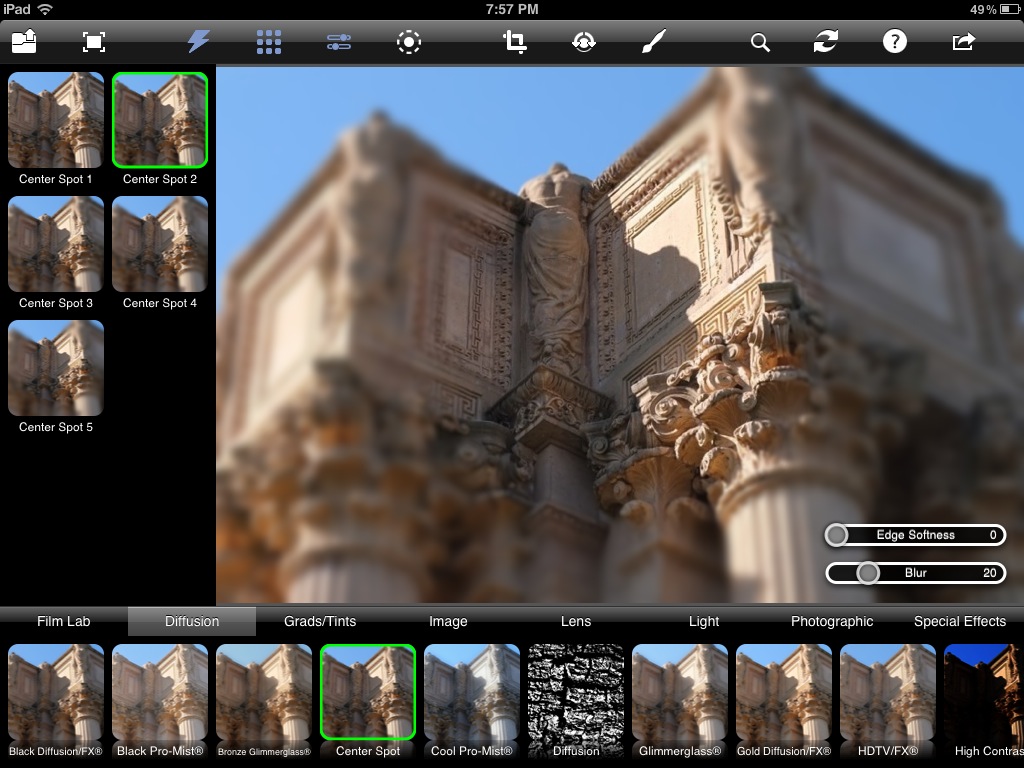This screenshot has height=768, width=1024.
Task: Select the Crop tool
Action: 515,42
